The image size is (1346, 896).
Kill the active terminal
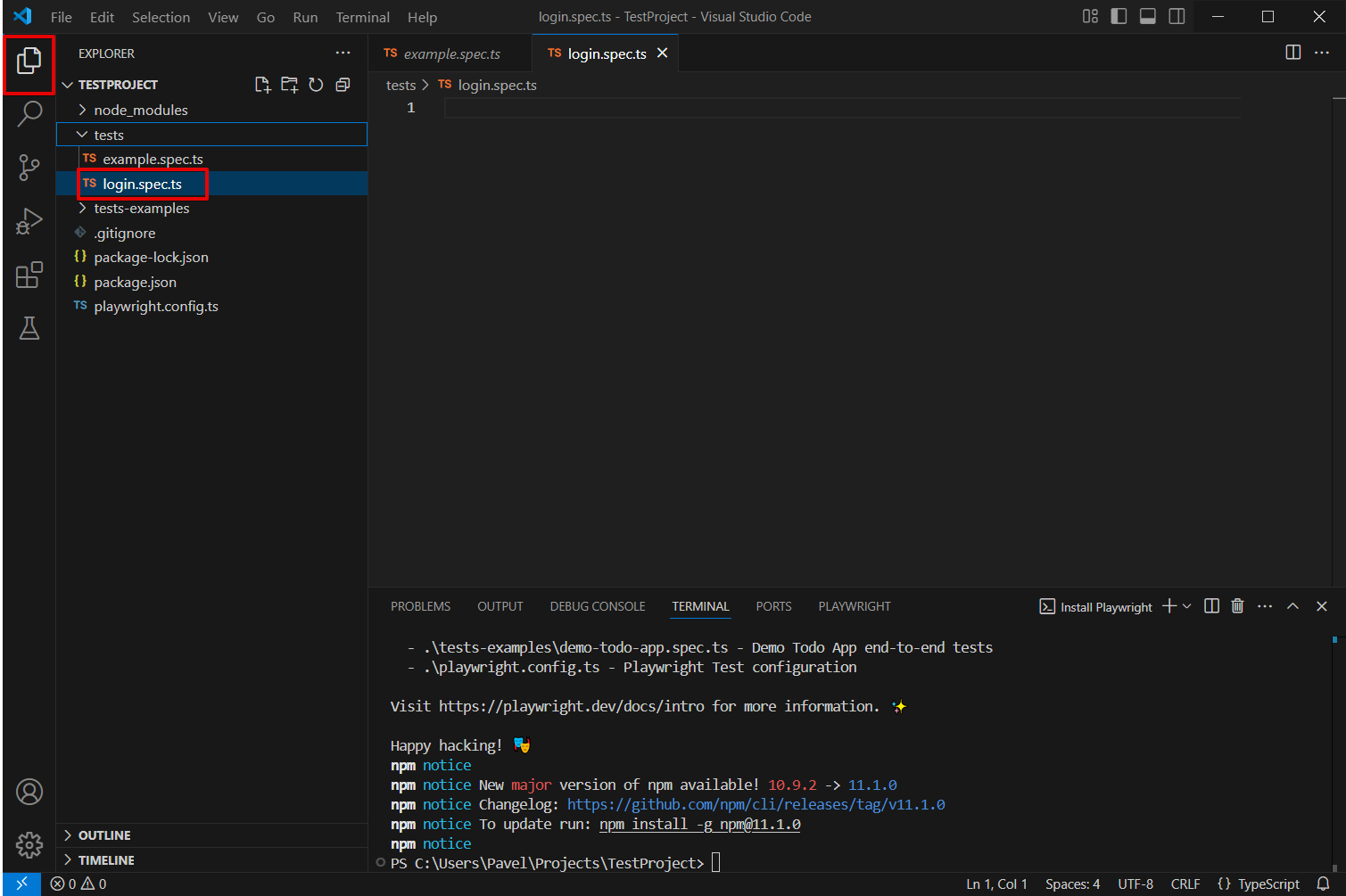click(1237, 605)
